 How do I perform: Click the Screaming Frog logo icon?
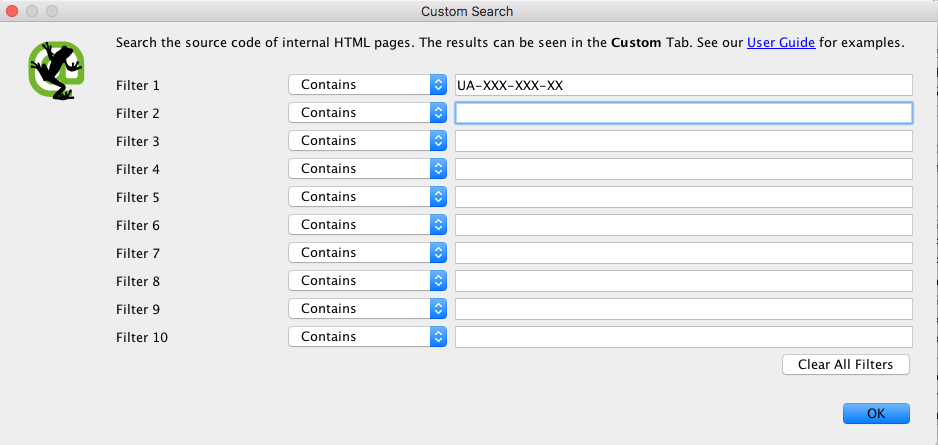click(54, 68)
